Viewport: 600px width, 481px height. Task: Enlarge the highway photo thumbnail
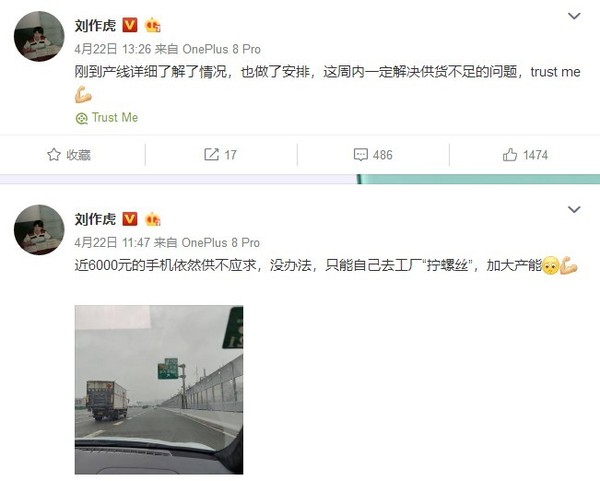[159, 390]
